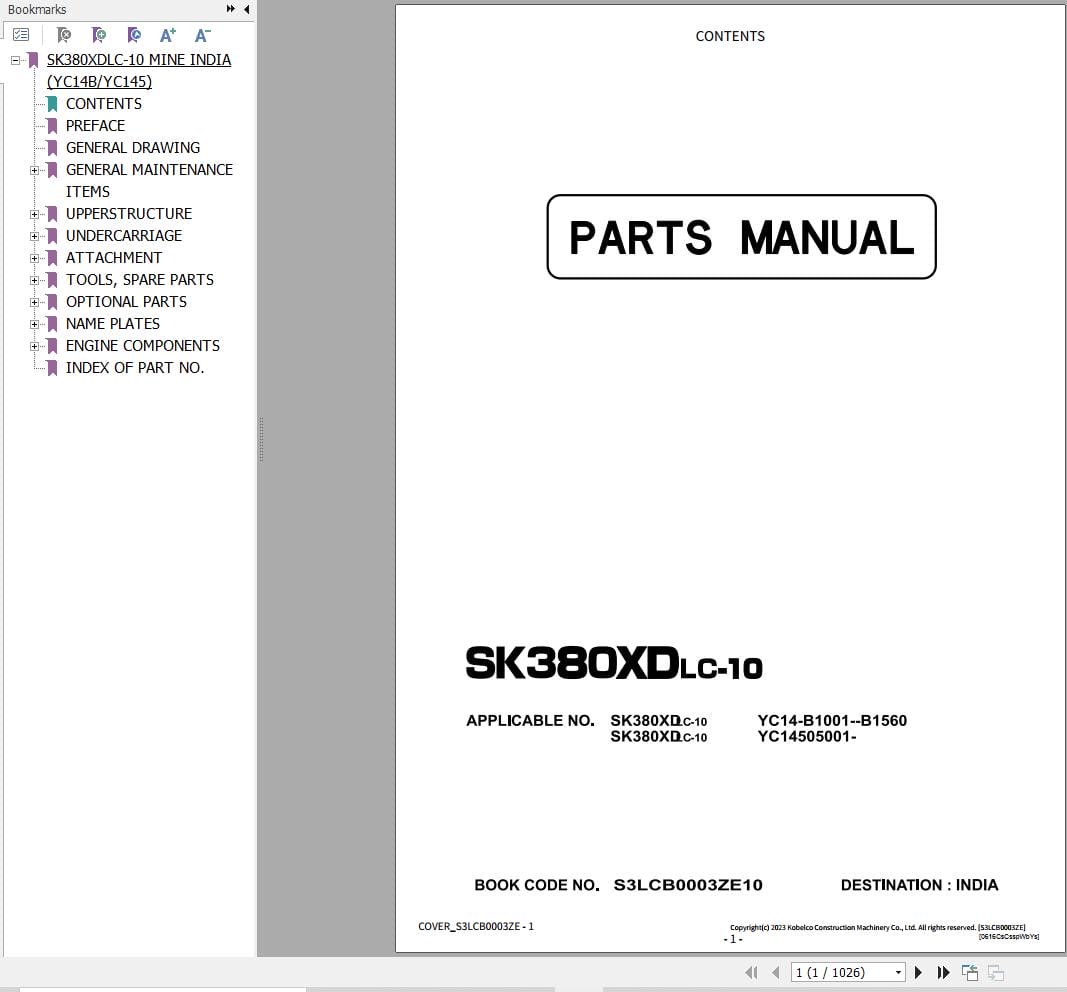Jump to the first page icon
This screenshot has width=1067, height=992.
tap(752, 972)
